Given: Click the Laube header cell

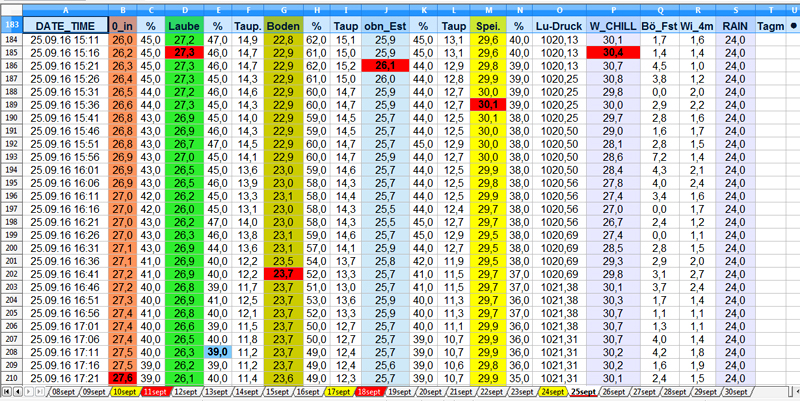Looking at the screenshot, I should click(x=184, y=26).
